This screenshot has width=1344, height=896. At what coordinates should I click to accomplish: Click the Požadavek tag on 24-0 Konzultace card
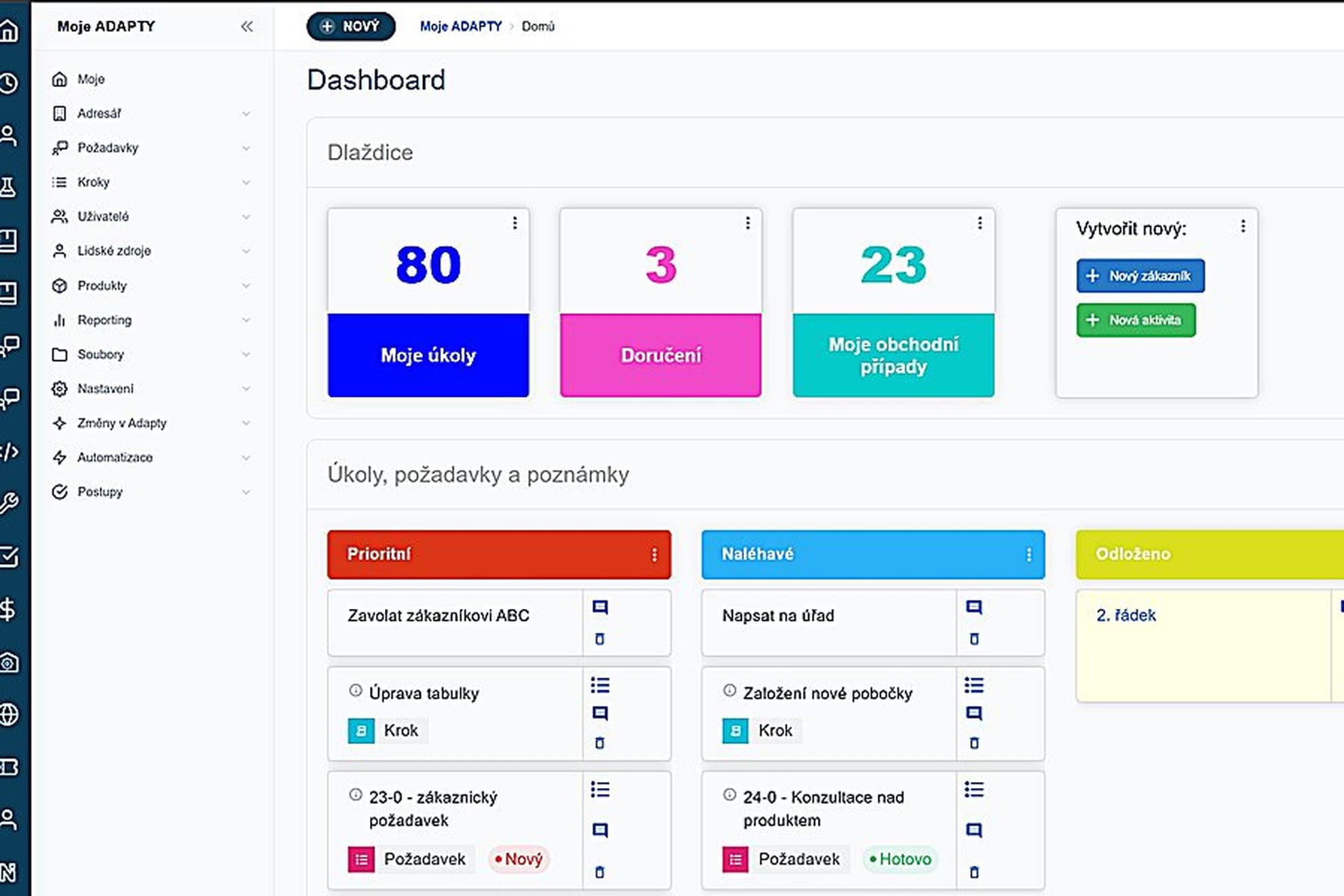(x=786, y=859)
